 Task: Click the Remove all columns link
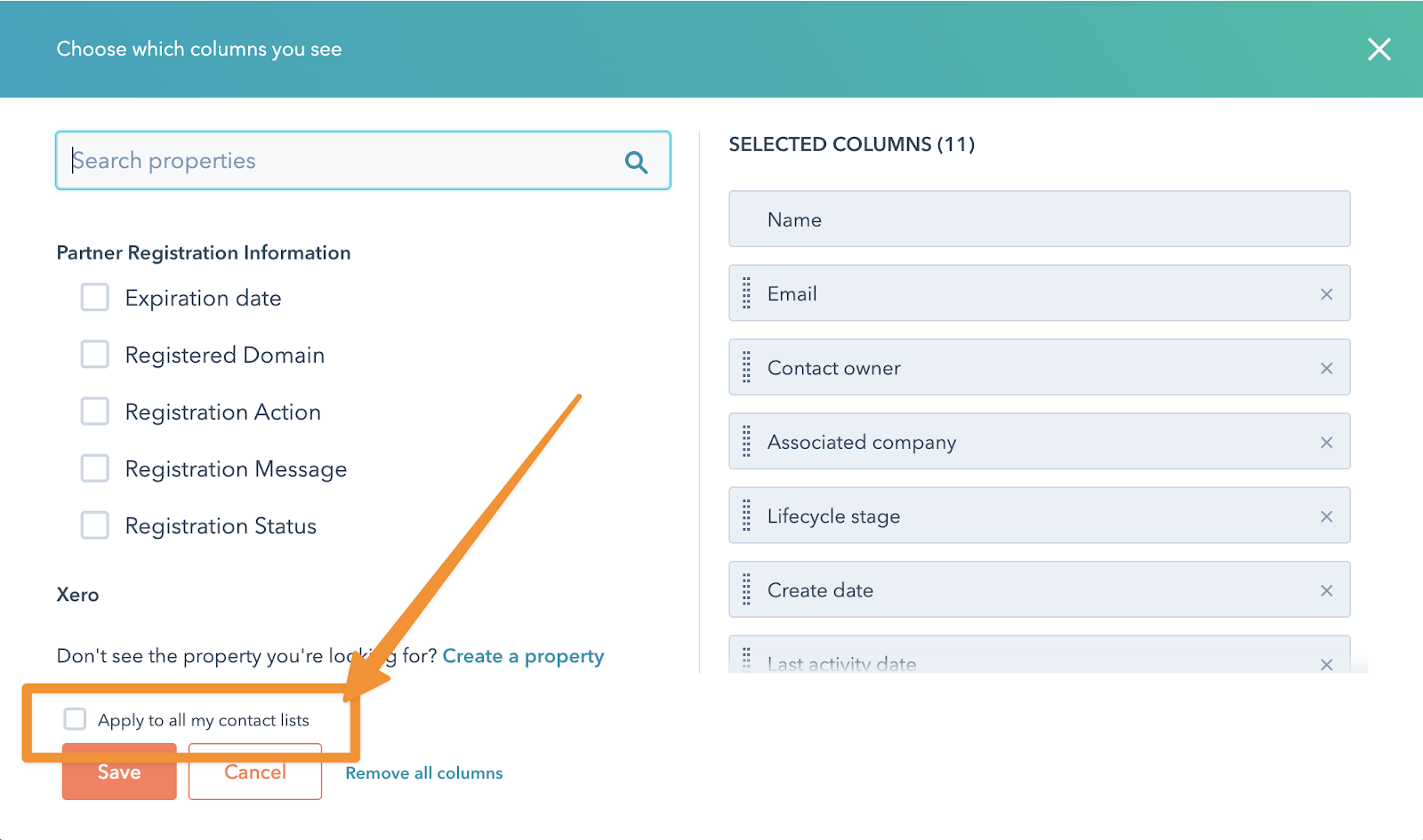pyautogui.click(x=423, y=773)
